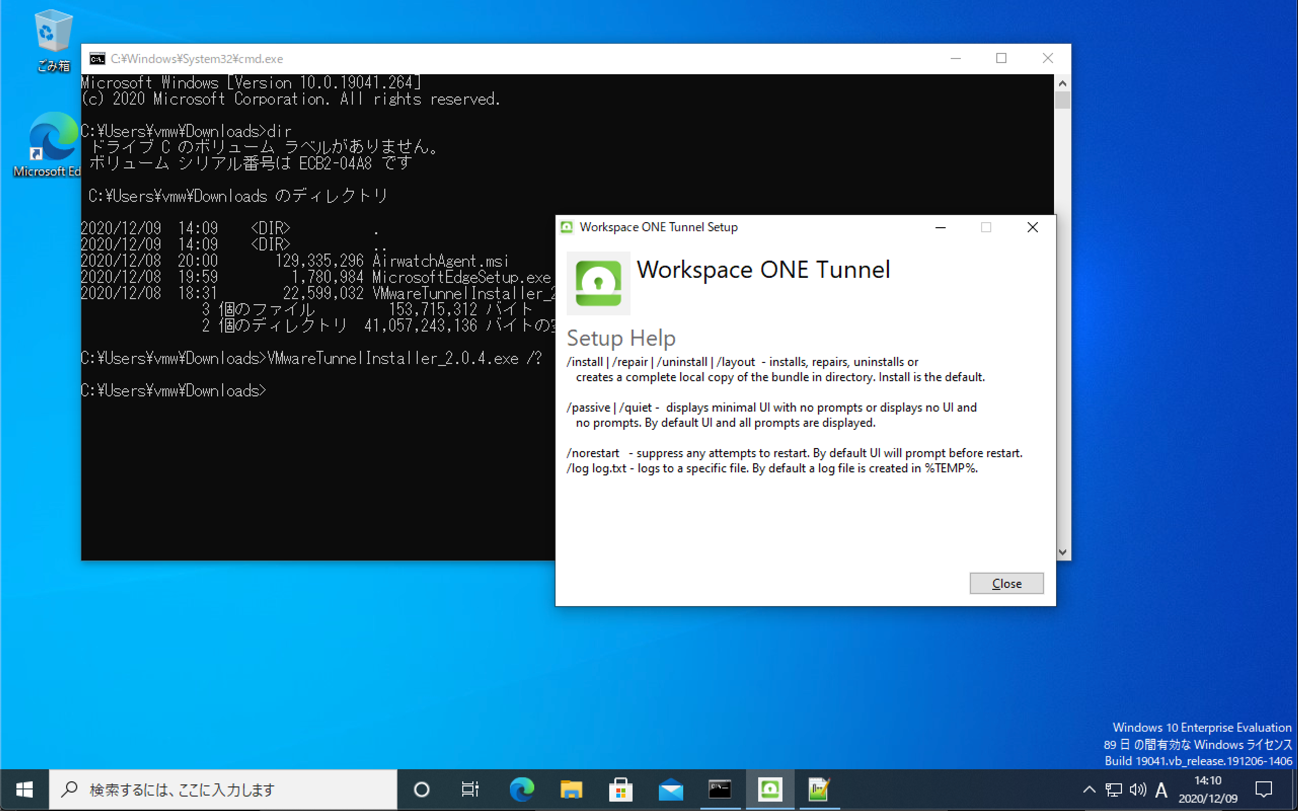Click the cmd.exe title bar icon
Viewport: 1298px width, 811px height.
[97, 59]
